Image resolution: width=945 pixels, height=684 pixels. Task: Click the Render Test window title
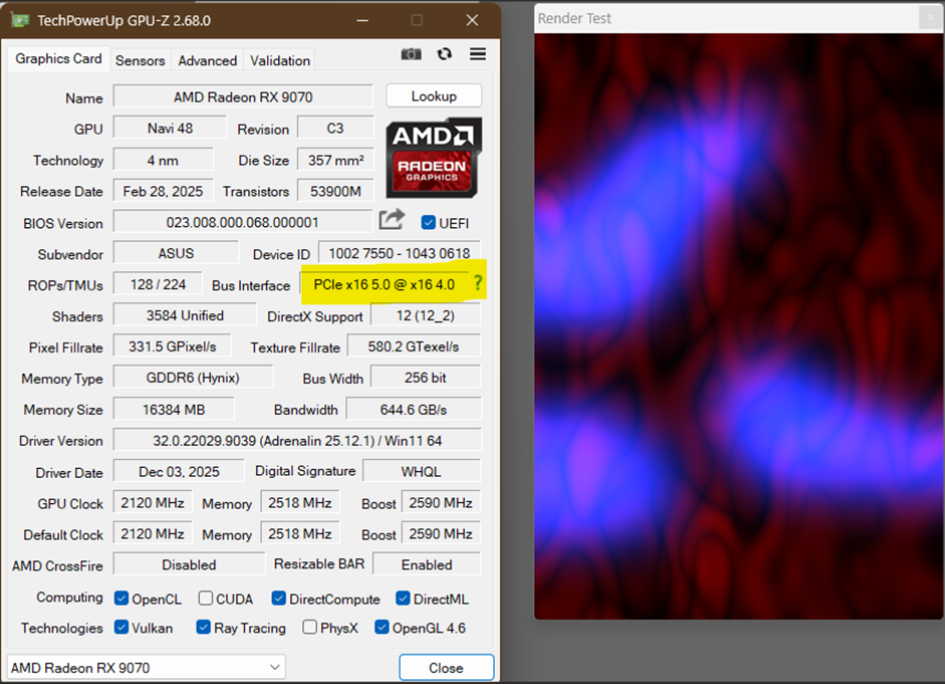[574, 19]
